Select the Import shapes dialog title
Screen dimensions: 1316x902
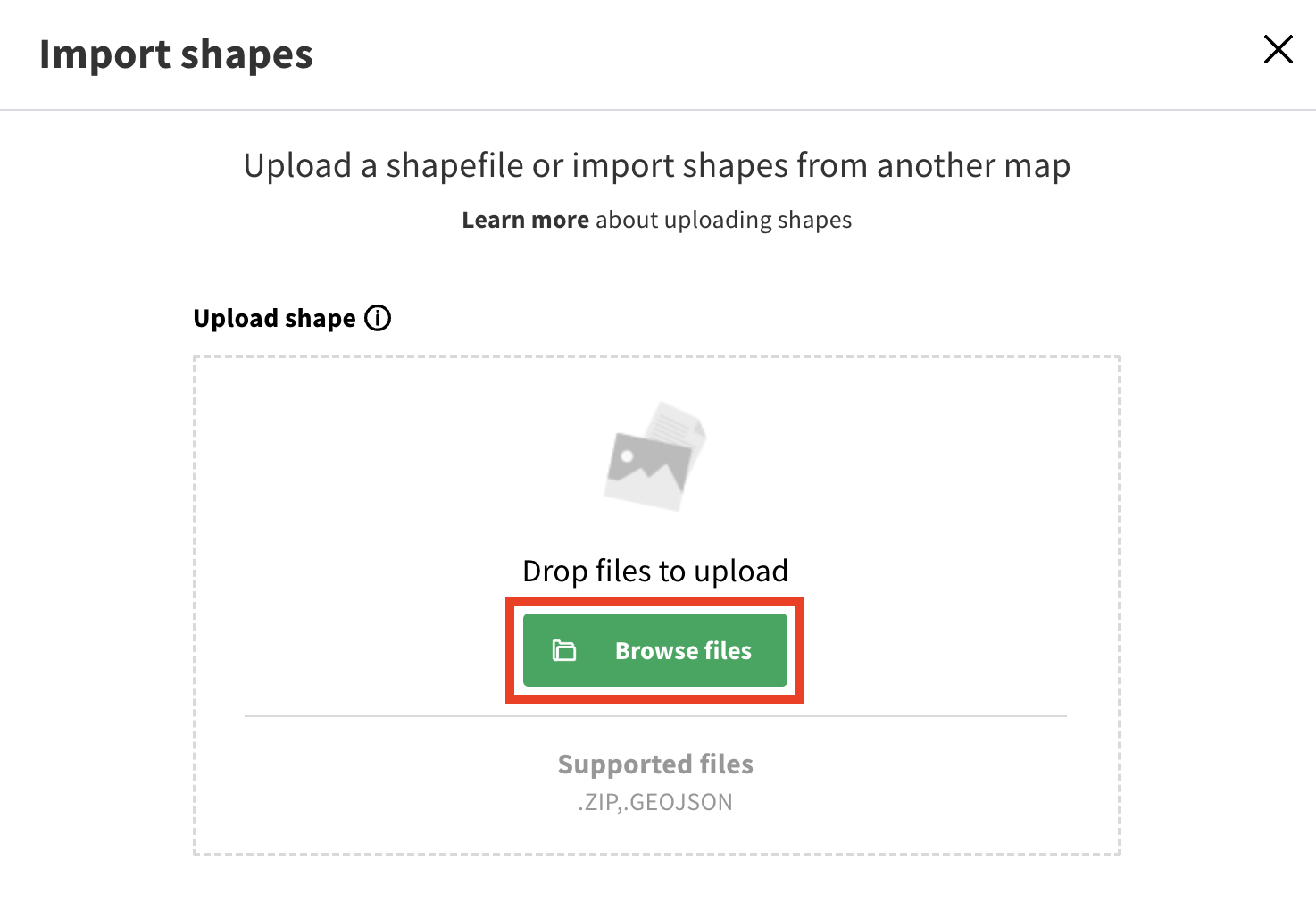coord(176,54)
